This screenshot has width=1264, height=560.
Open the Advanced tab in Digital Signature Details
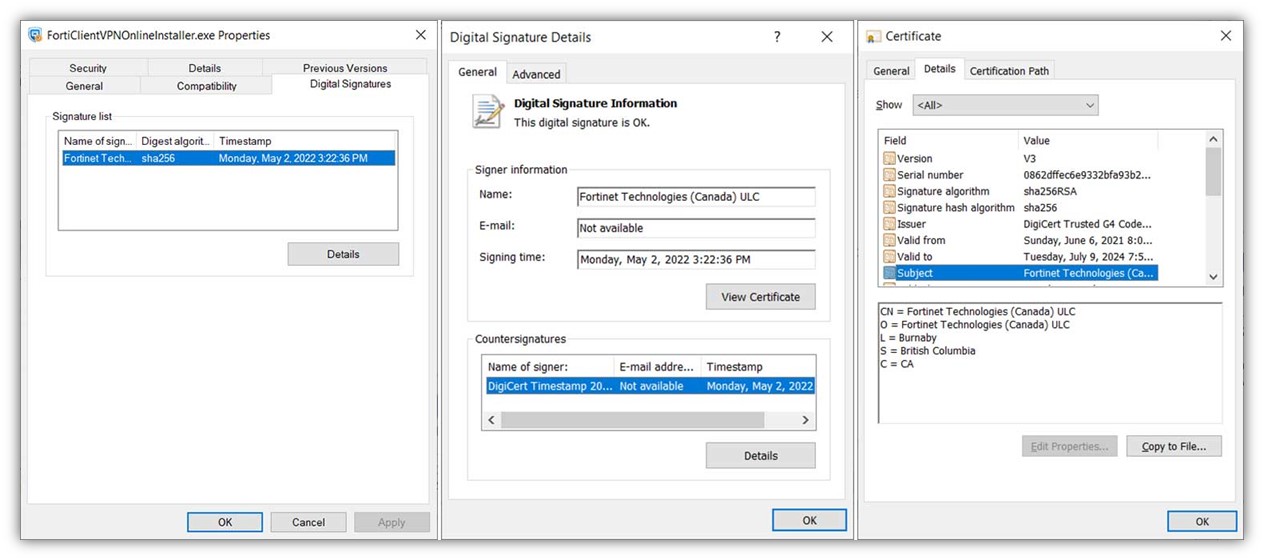(x=536, y=74)
